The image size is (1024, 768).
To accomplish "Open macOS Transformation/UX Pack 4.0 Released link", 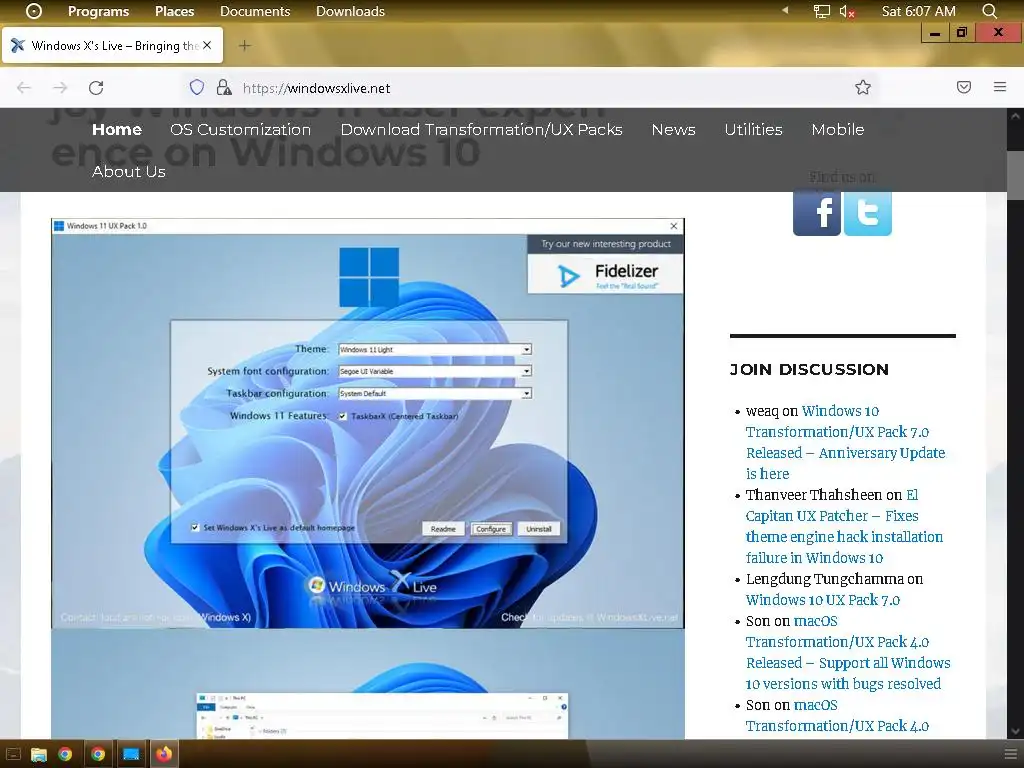I will [x=848, y=652].
